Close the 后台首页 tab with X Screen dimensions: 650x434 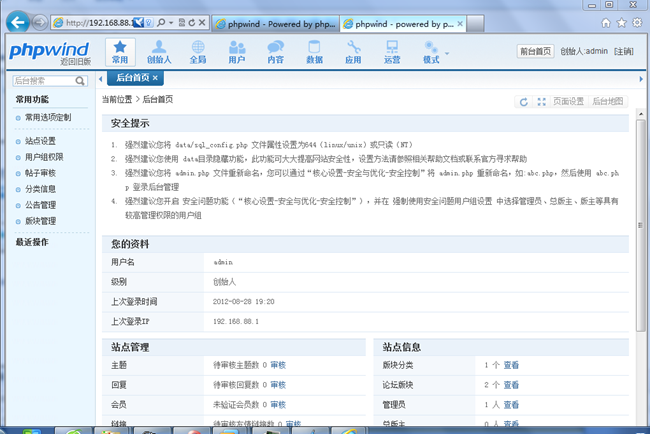pyautogui.click(x=155, y=78)
